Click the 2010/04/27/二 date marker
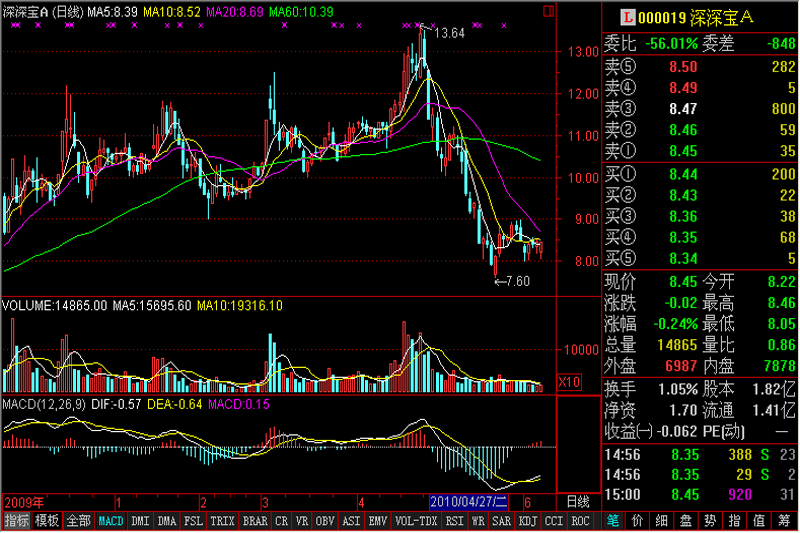Viewport: 800px width, 533px height. tap(469, 502)
